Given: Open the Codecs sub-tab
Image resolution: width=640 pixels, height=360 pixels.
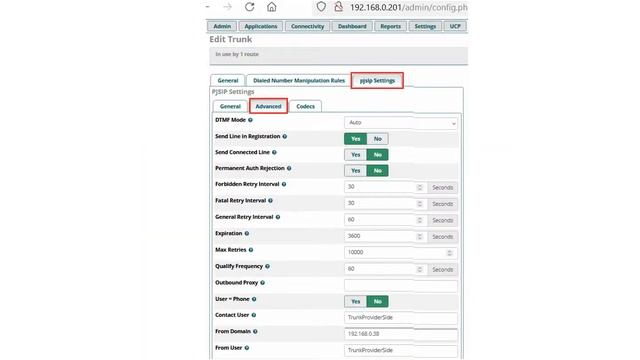Looking at the screenshot, I should [x=305, y=106].
